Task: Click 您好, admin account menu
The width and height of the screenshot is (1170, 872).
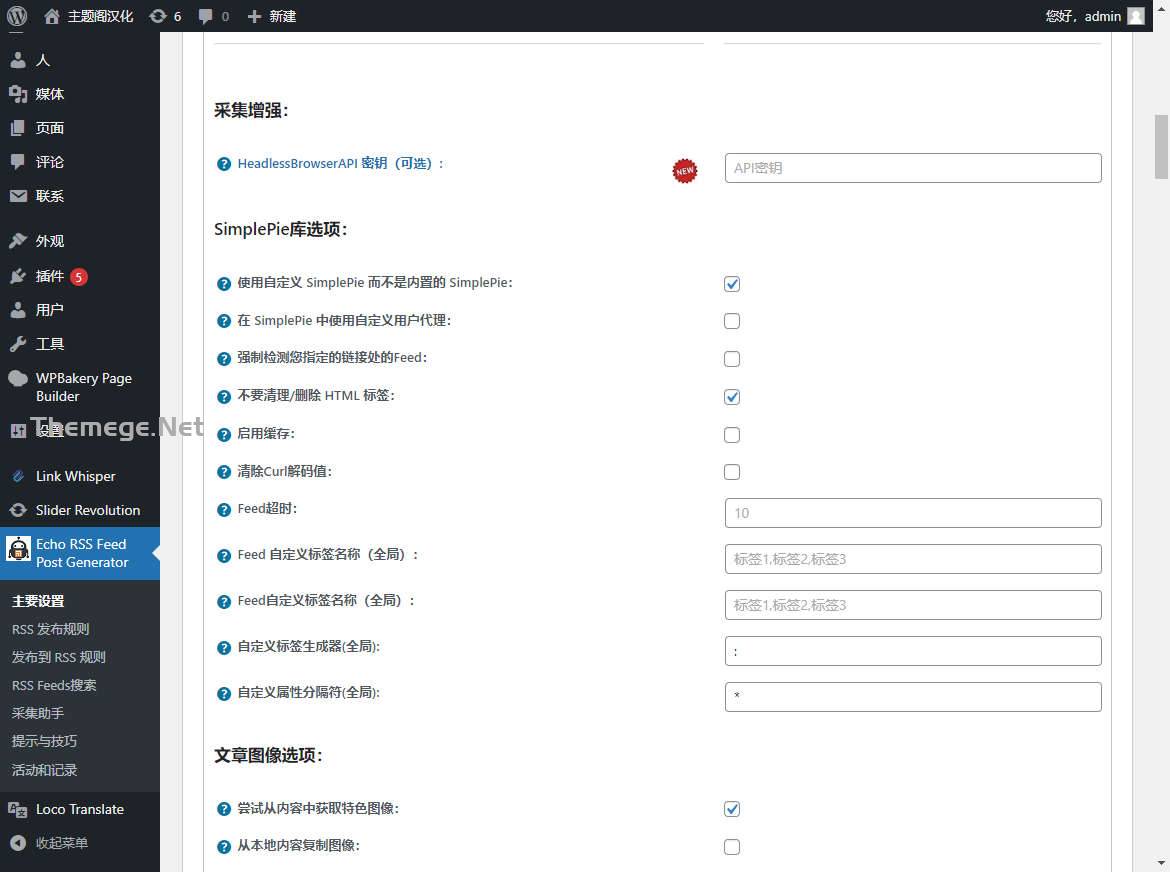Action: point(1095,16)
